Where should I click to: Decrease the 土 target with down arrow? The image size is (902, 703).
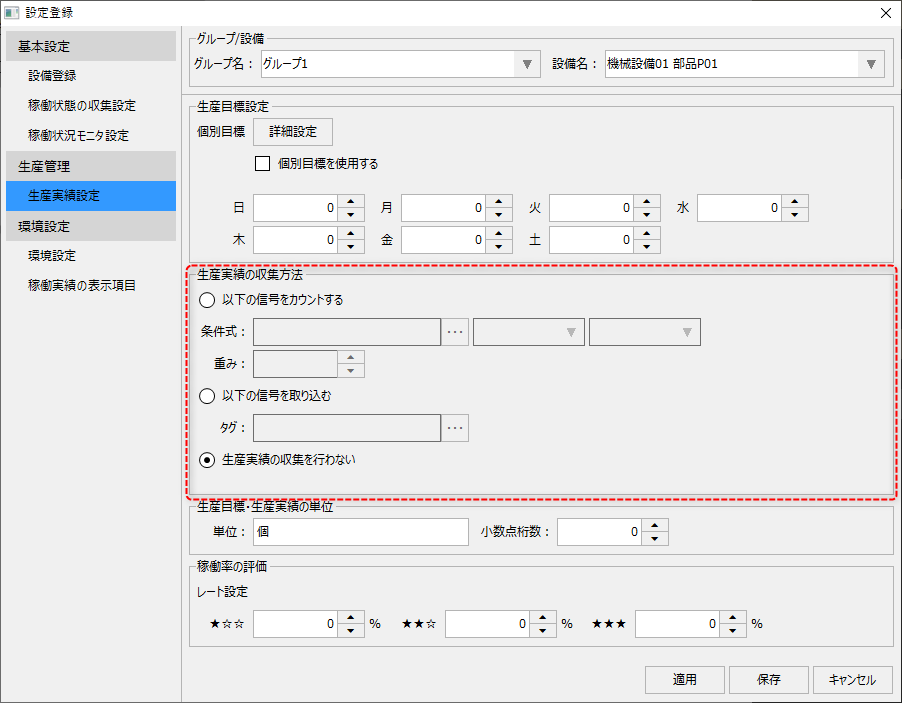(647, 245)
